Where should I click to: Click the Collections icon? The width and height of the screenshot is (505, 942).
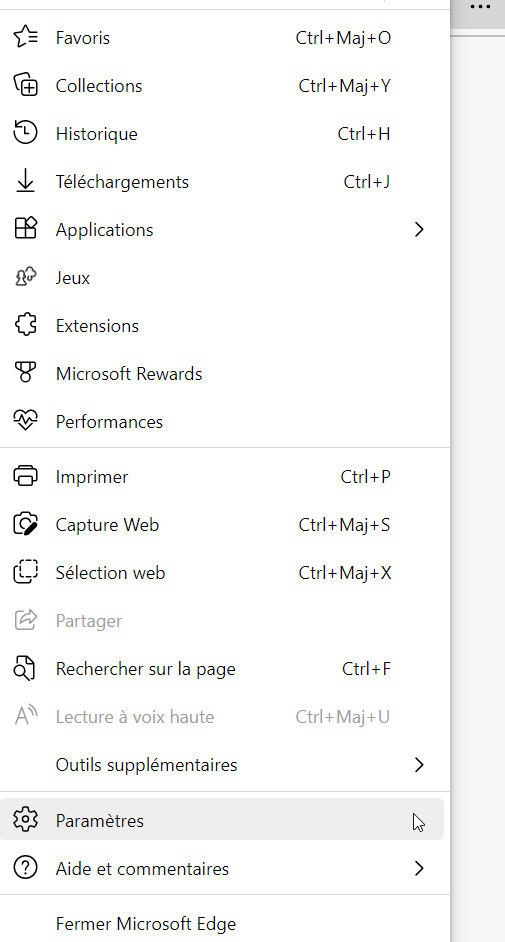pyautogui.click(x=25, y=85)
